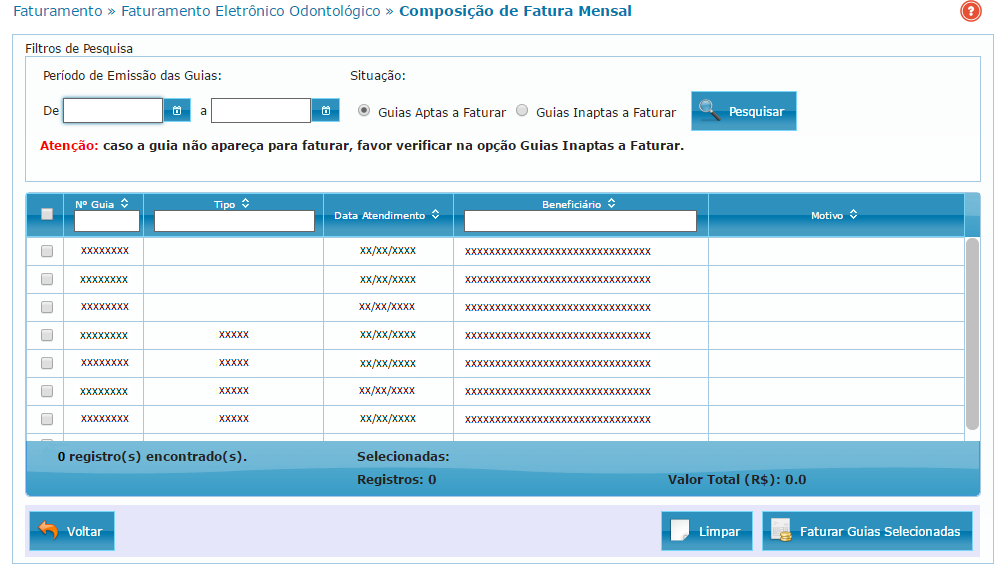The height and width of the screenshot is (569, 998).
Task: Sort table by Motivo column
Action: [853, 215]
